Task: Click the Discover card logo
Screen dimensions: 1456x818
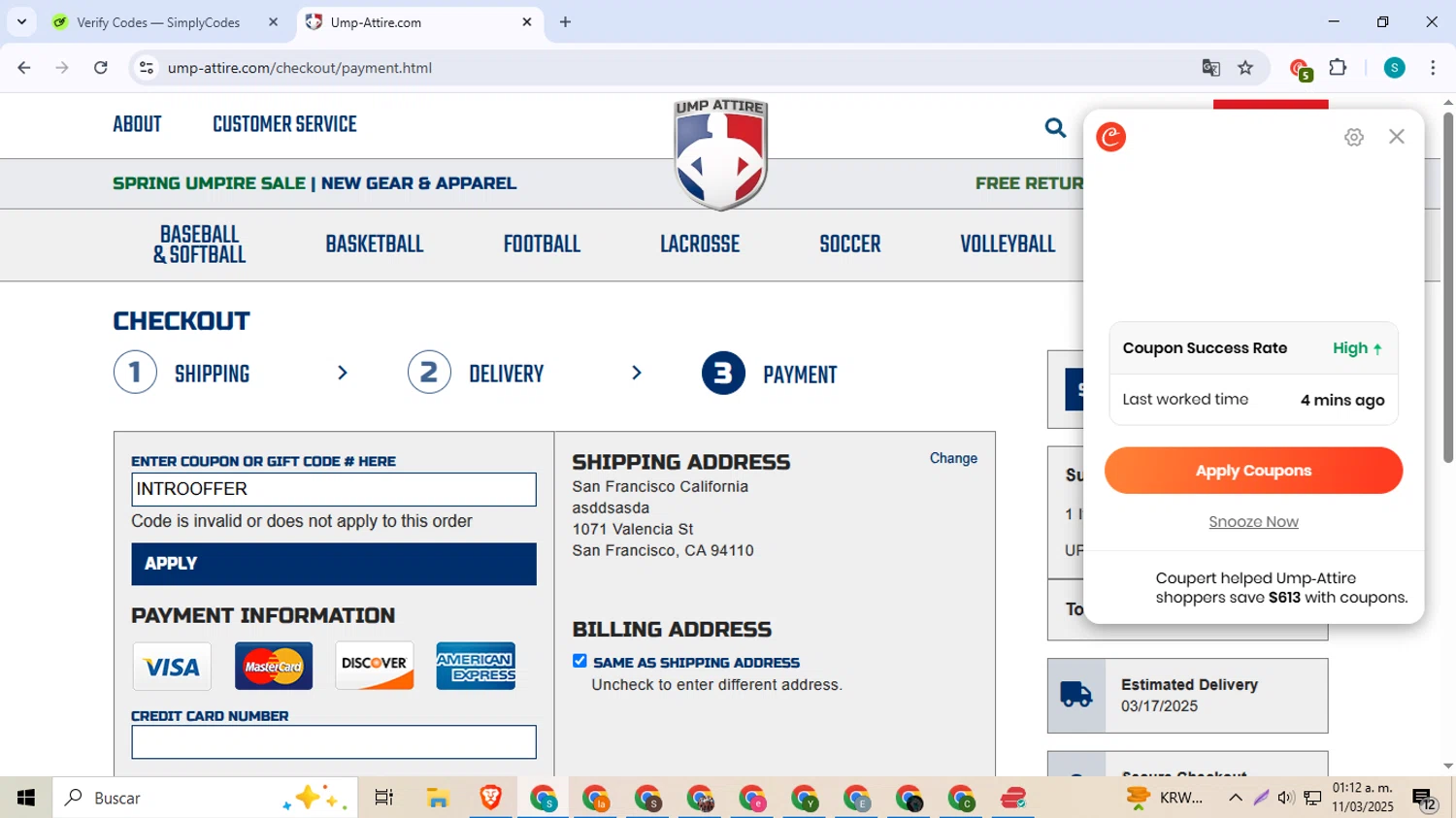Action: pos(375,666)
